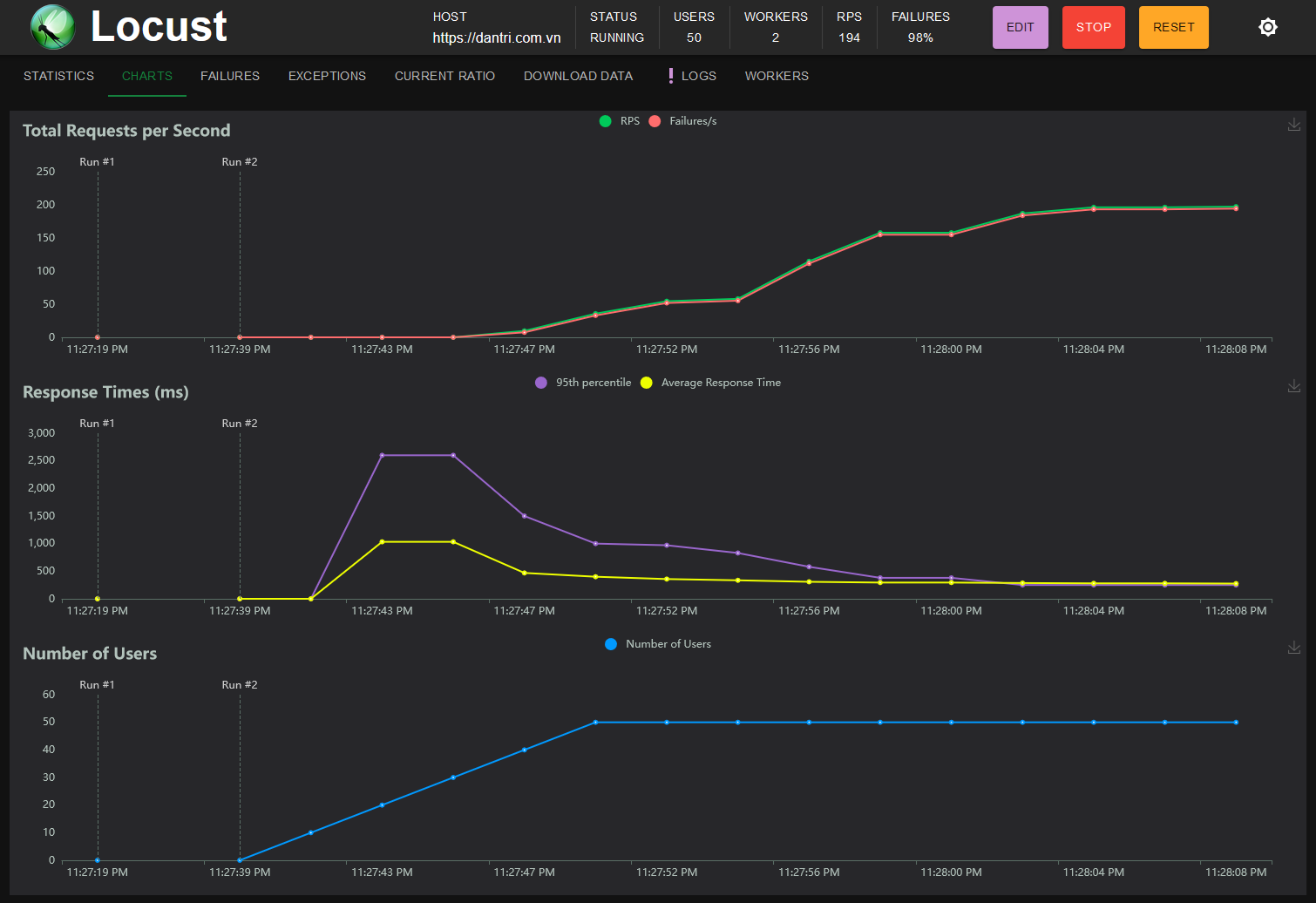Toggle the RPS series legend
The width and height of the screenshot is (1316, 903).
tap(620, 121)
